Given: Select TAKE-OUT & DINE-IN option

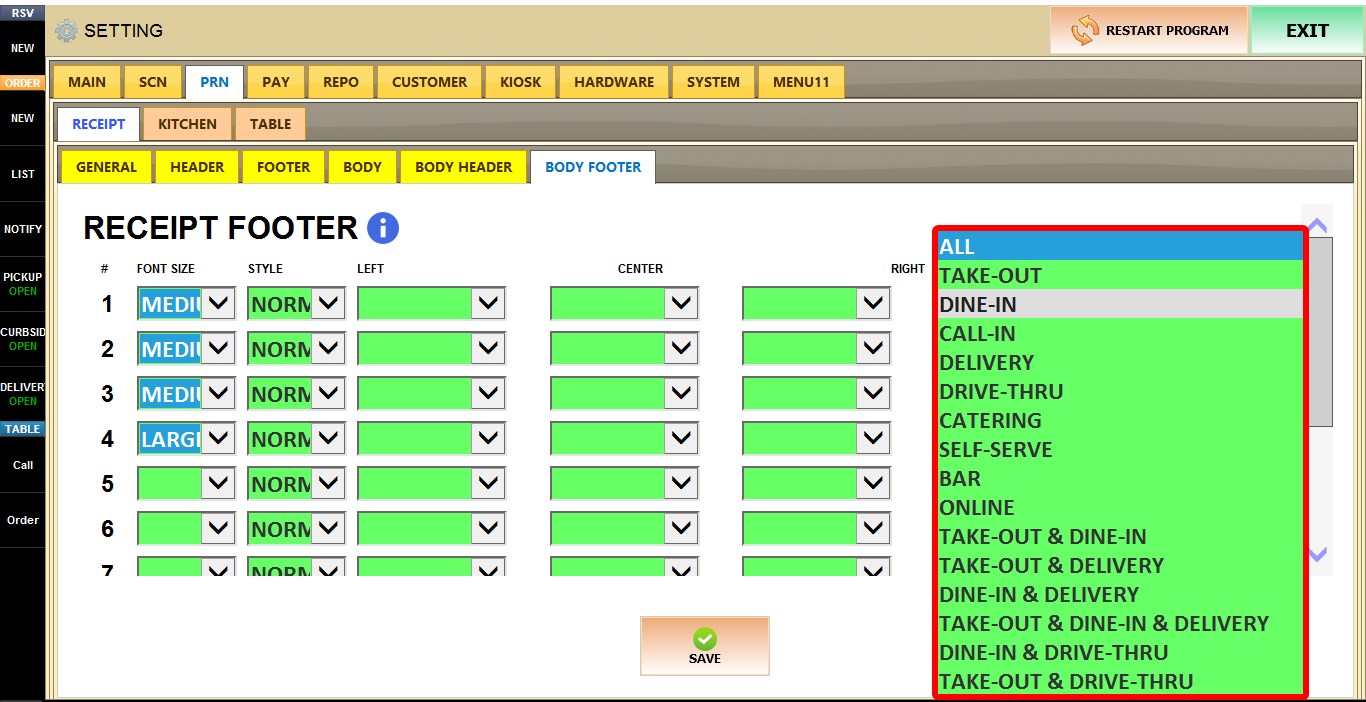Looking at the screenshot, I should (x=1120, y=537).
